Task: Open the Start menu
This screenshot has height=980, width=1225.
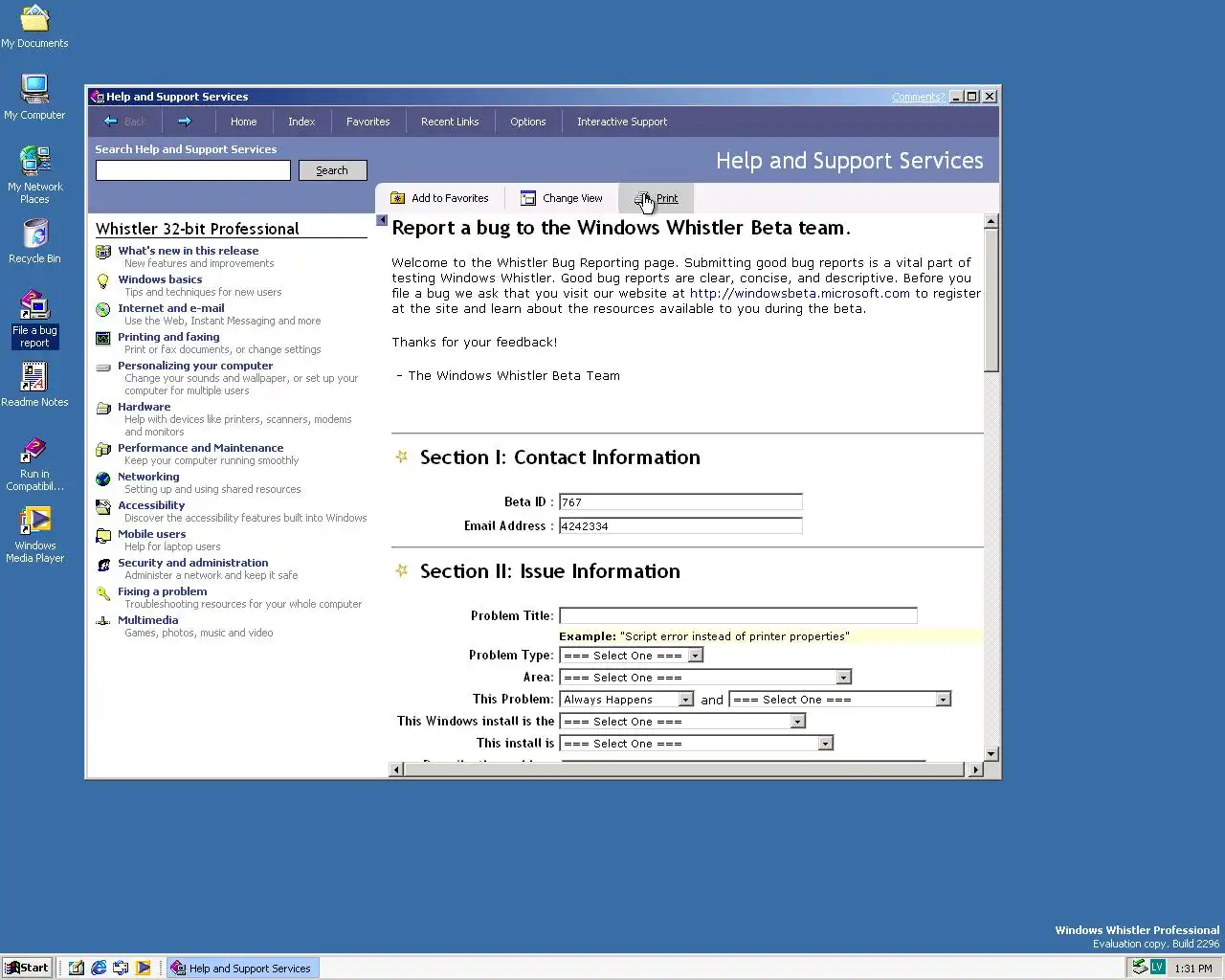Action: [27, 968]
